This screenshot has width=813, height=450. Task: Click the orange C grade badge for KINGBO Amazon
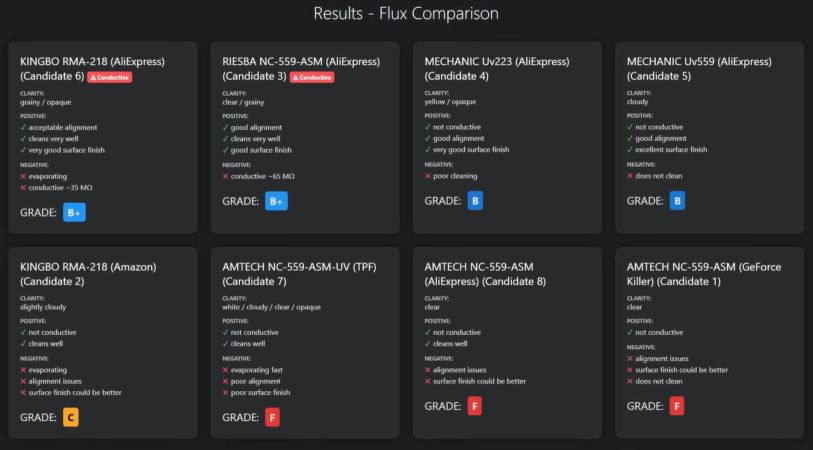click(x=71, y=417)
